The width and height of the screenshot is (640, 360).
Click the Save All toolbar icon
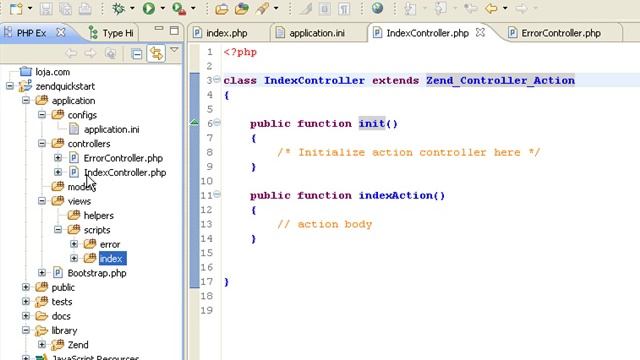65,8
